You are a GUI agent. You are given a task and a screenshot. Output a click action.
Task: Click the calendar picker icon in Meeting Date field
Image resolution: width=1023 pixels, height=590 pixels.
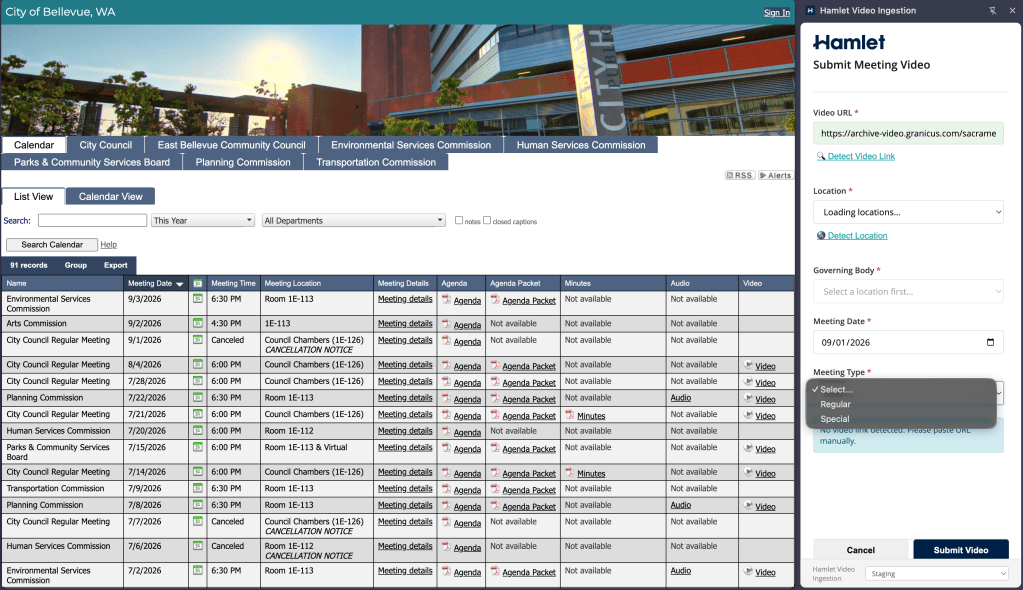[990, 342]
